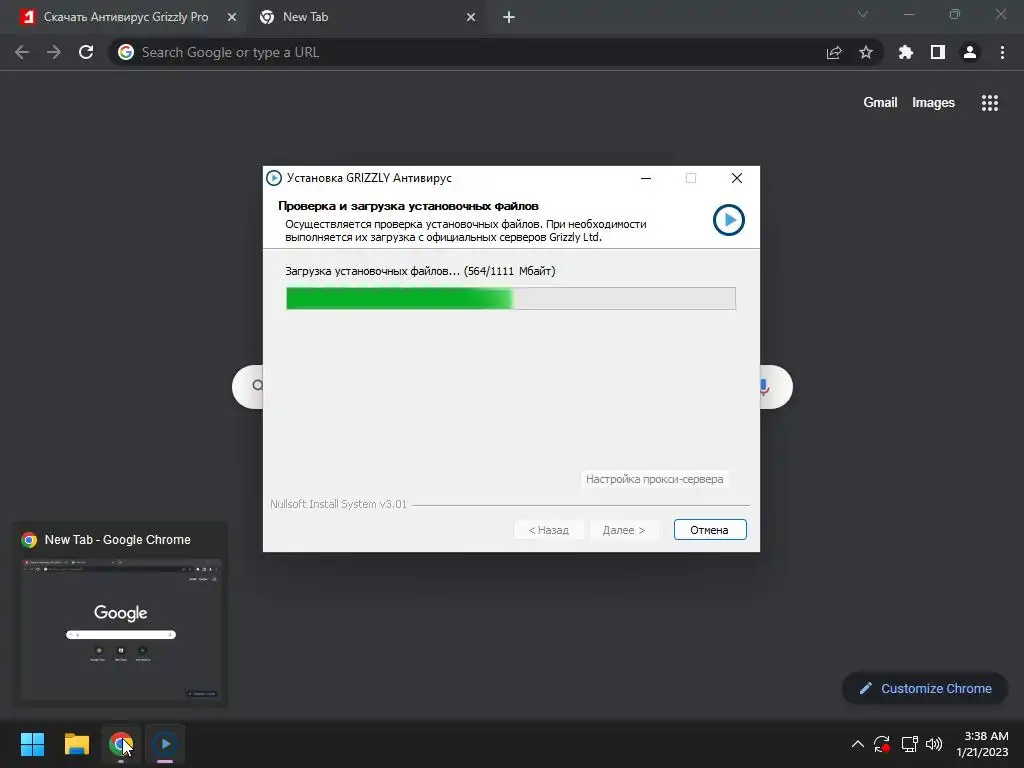Click the Google voice search microphone

[763, 387]
